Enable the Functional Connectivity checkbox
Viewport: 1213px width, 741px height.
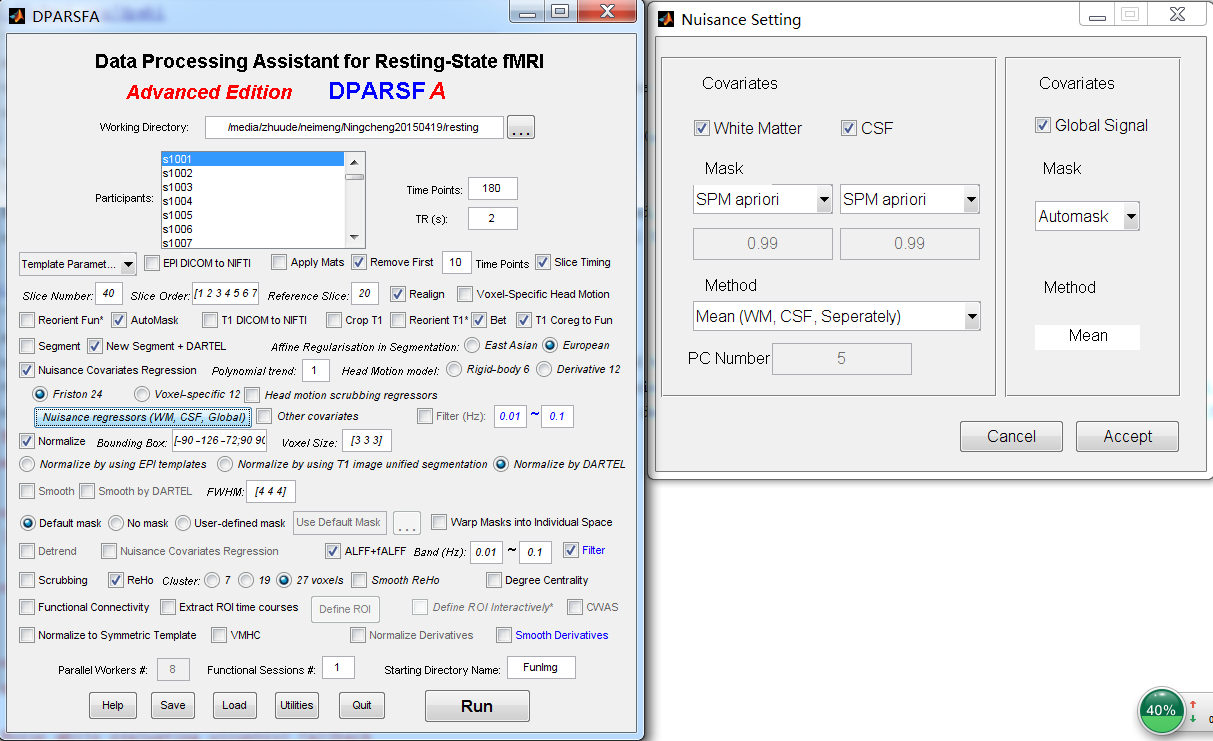pyautogui.click(x=27, y=607)
